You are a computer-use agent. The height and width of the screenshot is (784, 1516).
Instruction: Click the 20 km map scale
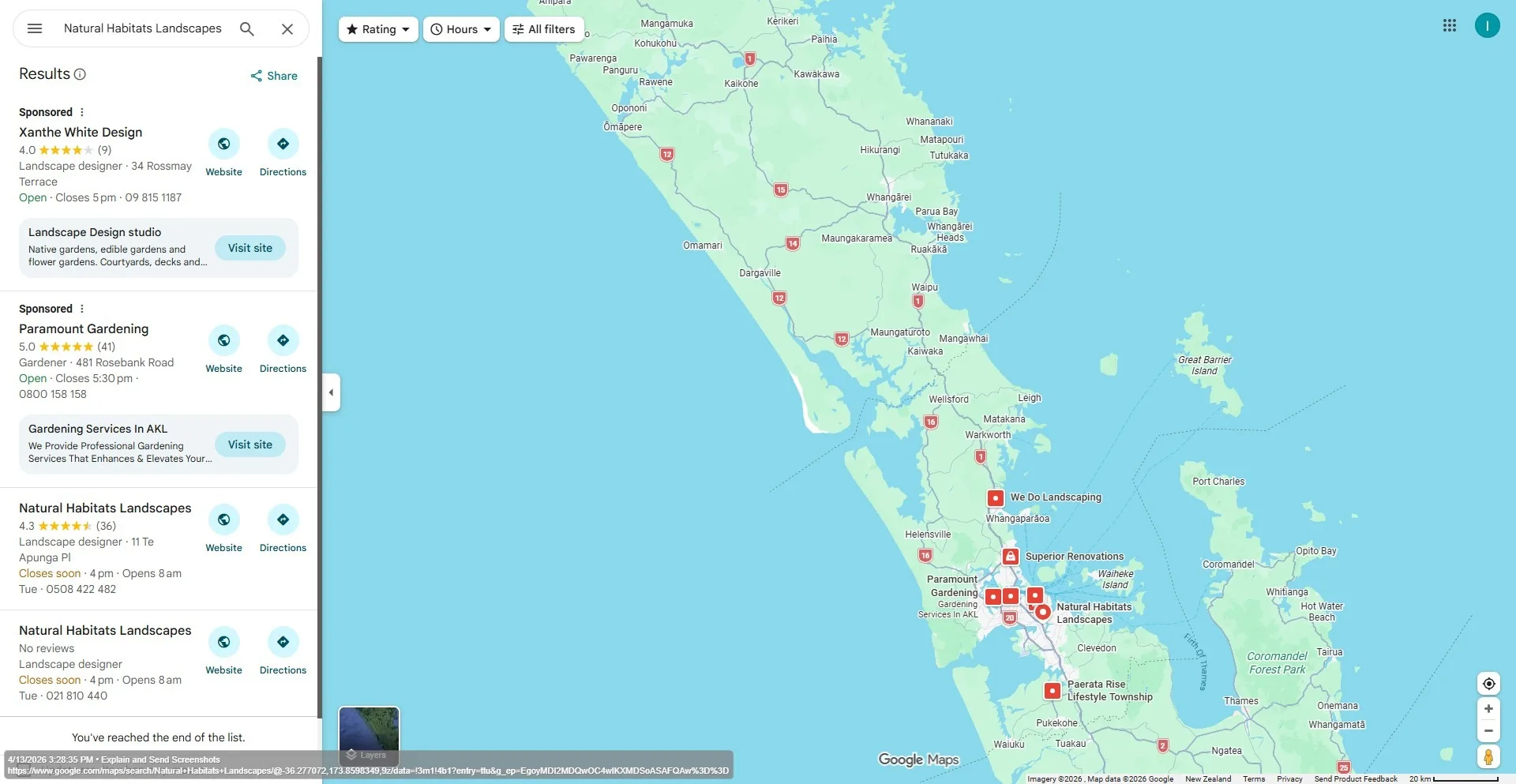point(1454,778)
